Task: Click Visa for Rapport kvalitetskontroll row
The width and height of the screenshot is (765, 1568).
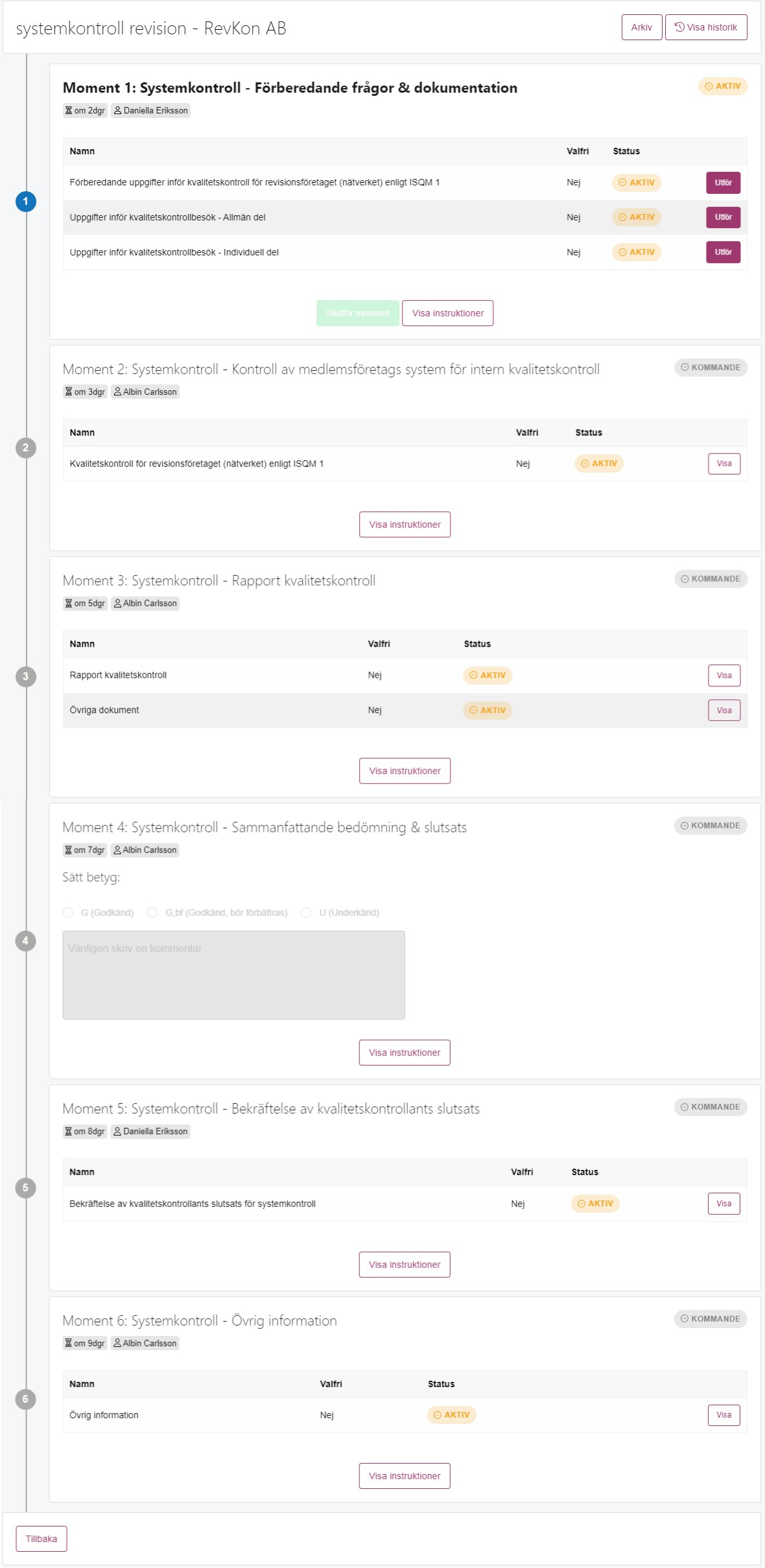Action: (724, 675)
